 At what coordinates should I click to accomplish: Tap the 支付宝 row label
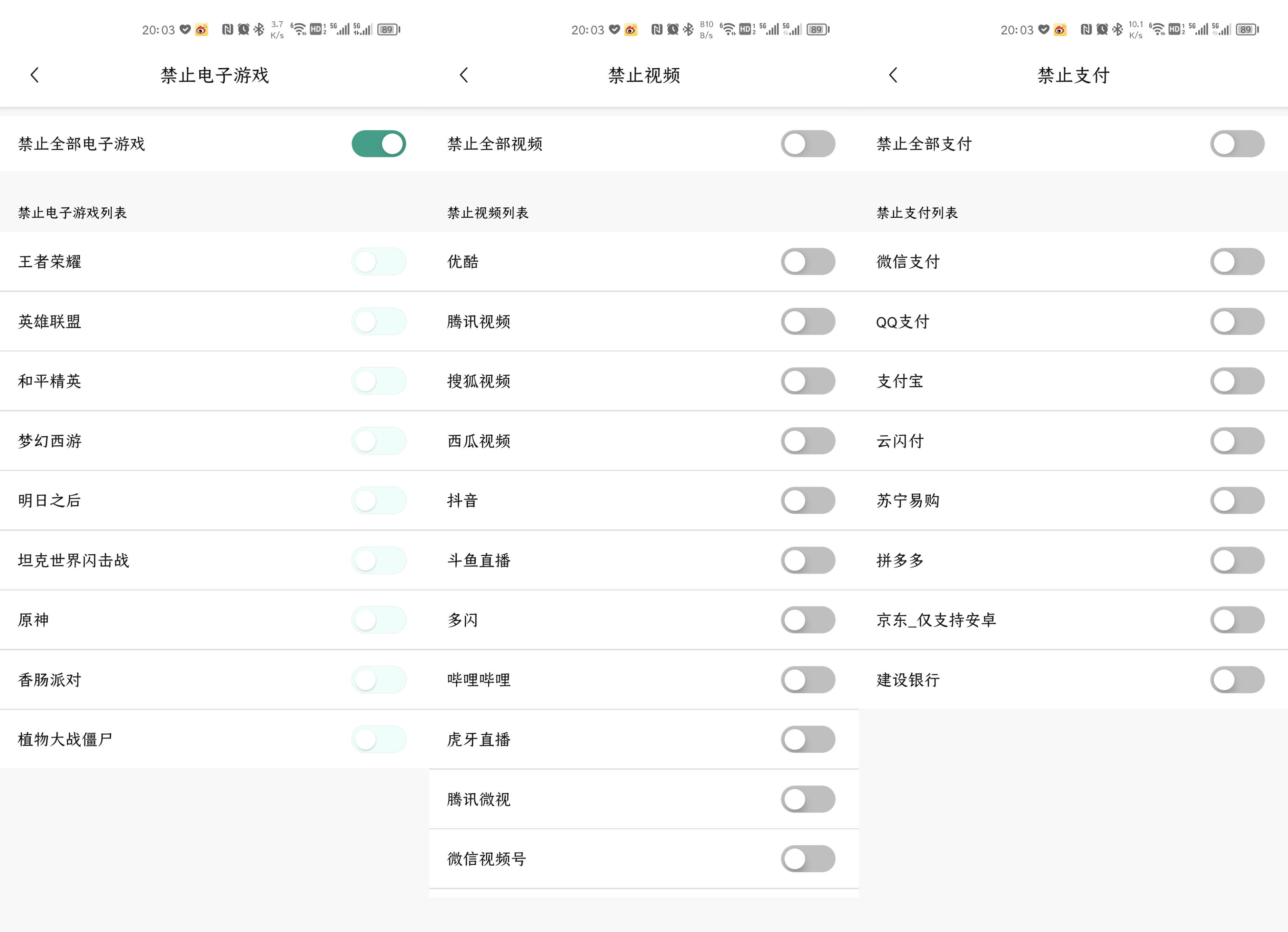(x=900, y=381)
